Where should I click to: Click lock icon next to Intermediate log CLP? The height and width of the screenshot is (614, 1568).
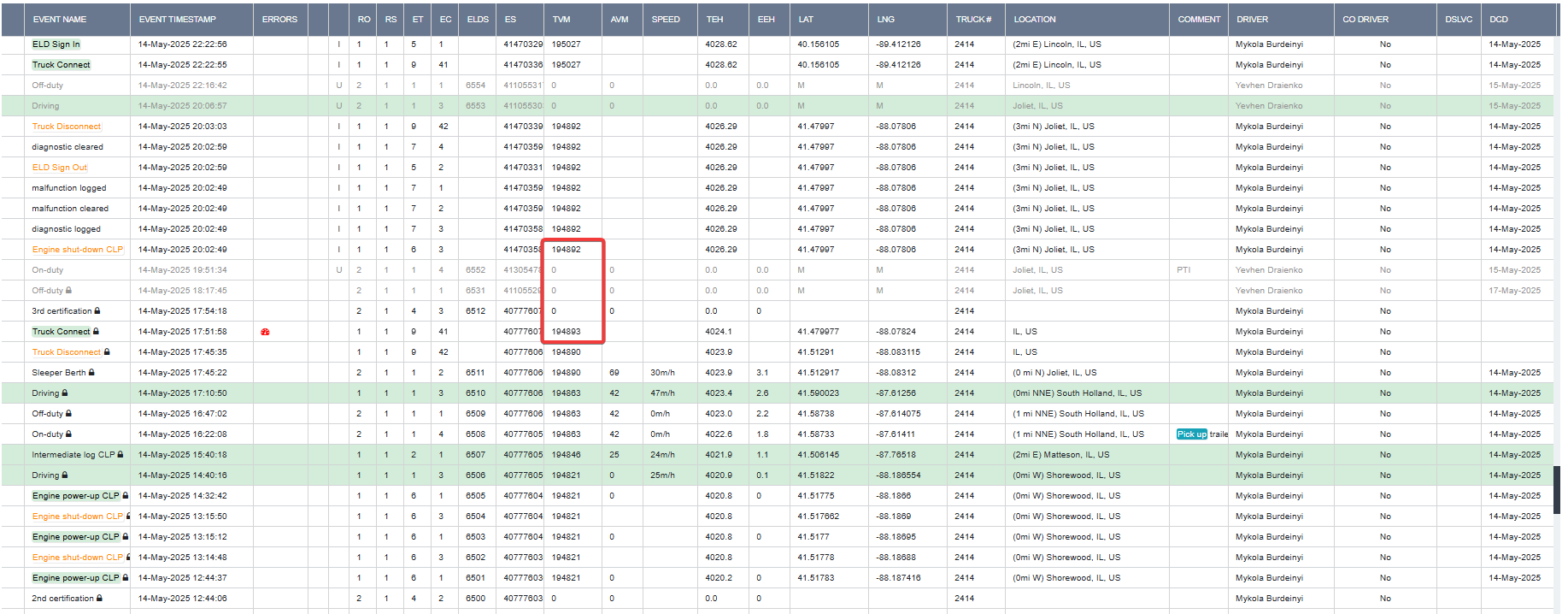point(120,455)
